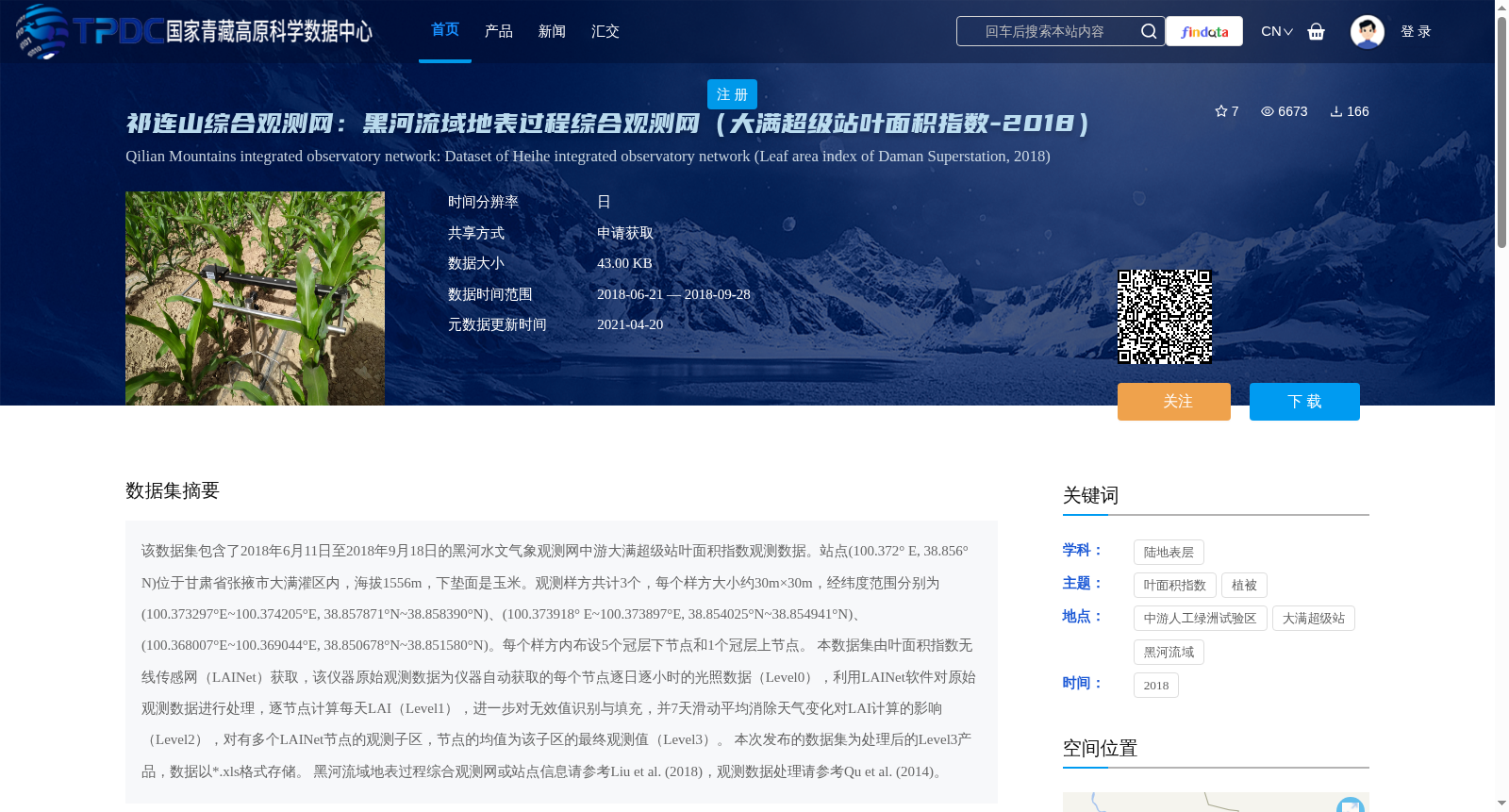Select the 叶面积指数 keyword tag

click(1175, 585)
